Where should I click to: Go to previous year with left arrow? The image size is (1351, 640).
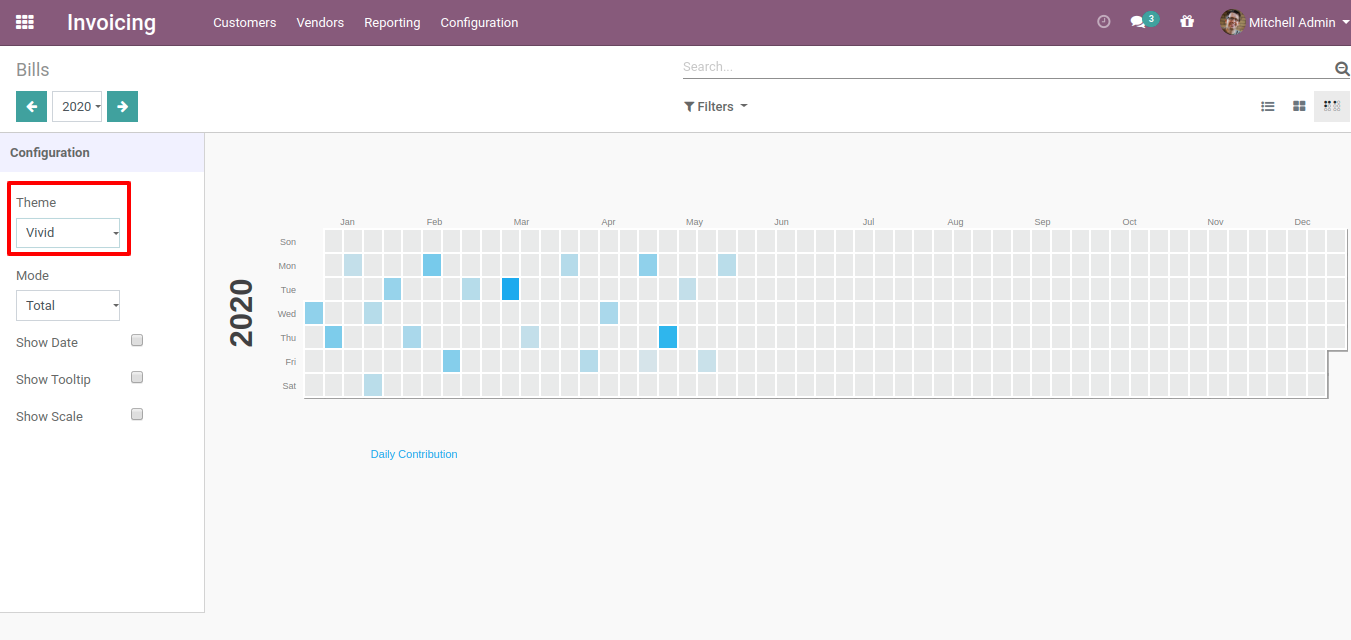tap(31, 106)
